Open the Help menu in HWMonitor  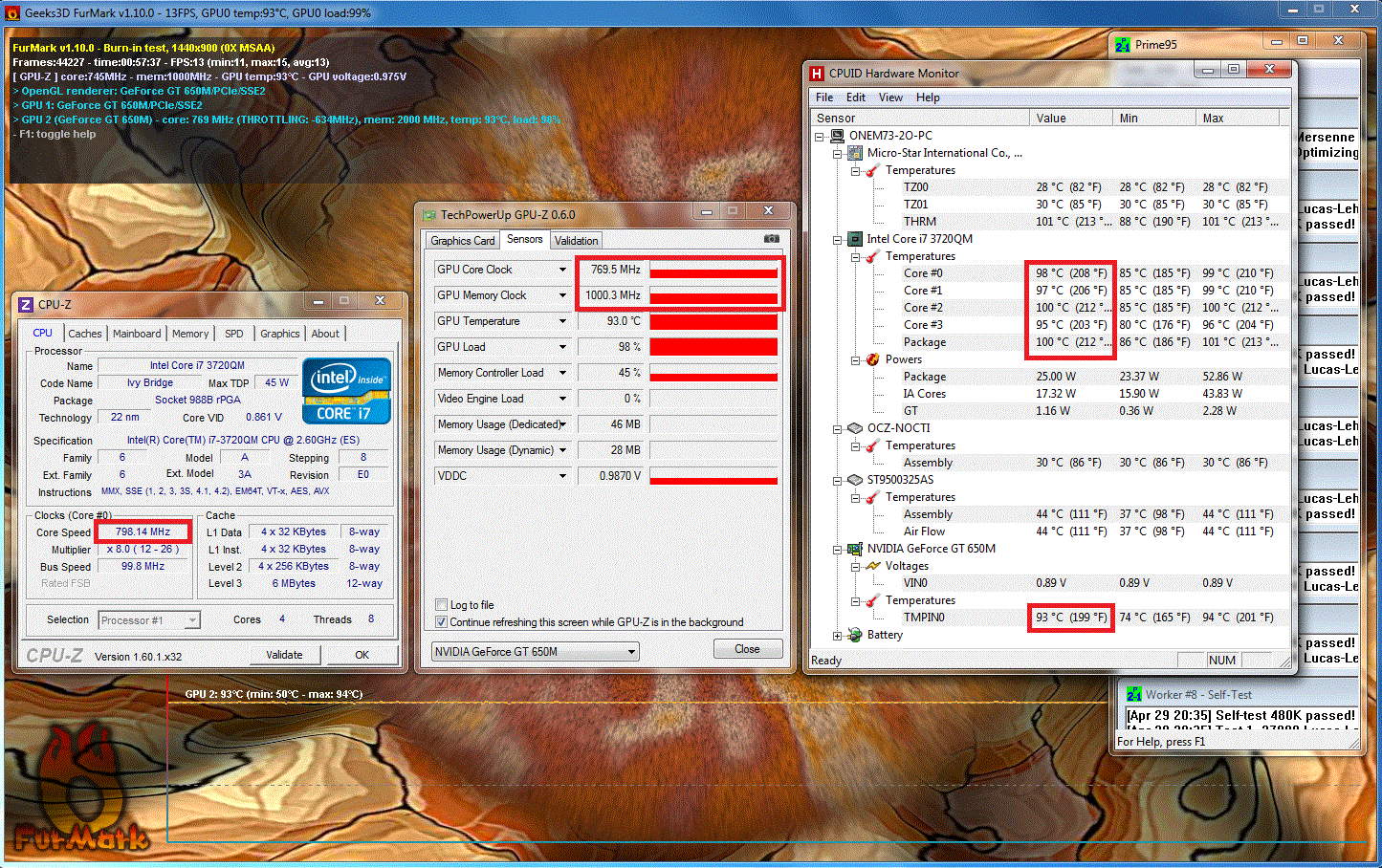click(928, 98)
